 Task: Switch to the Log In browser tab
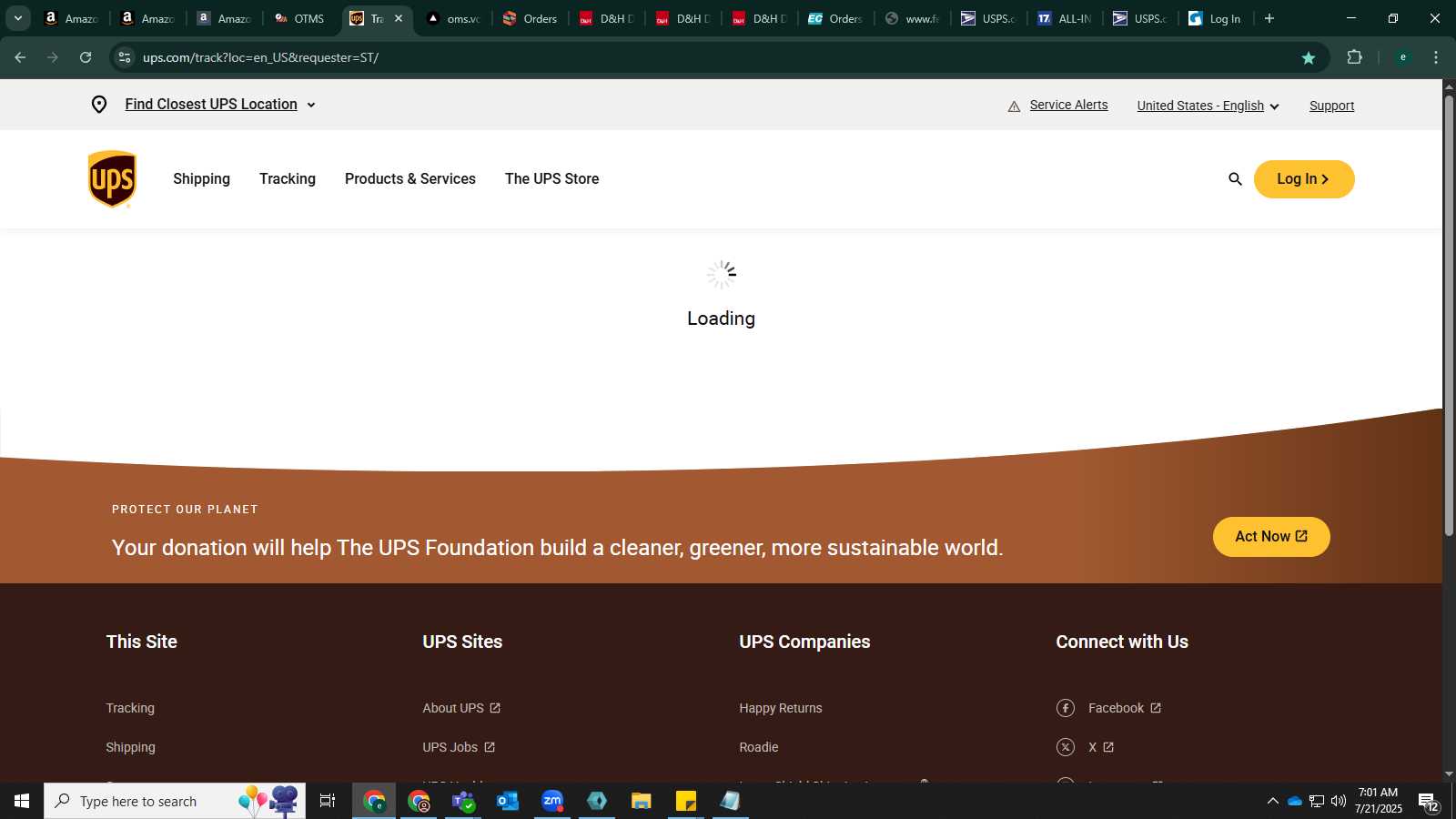pos(1217,18)
